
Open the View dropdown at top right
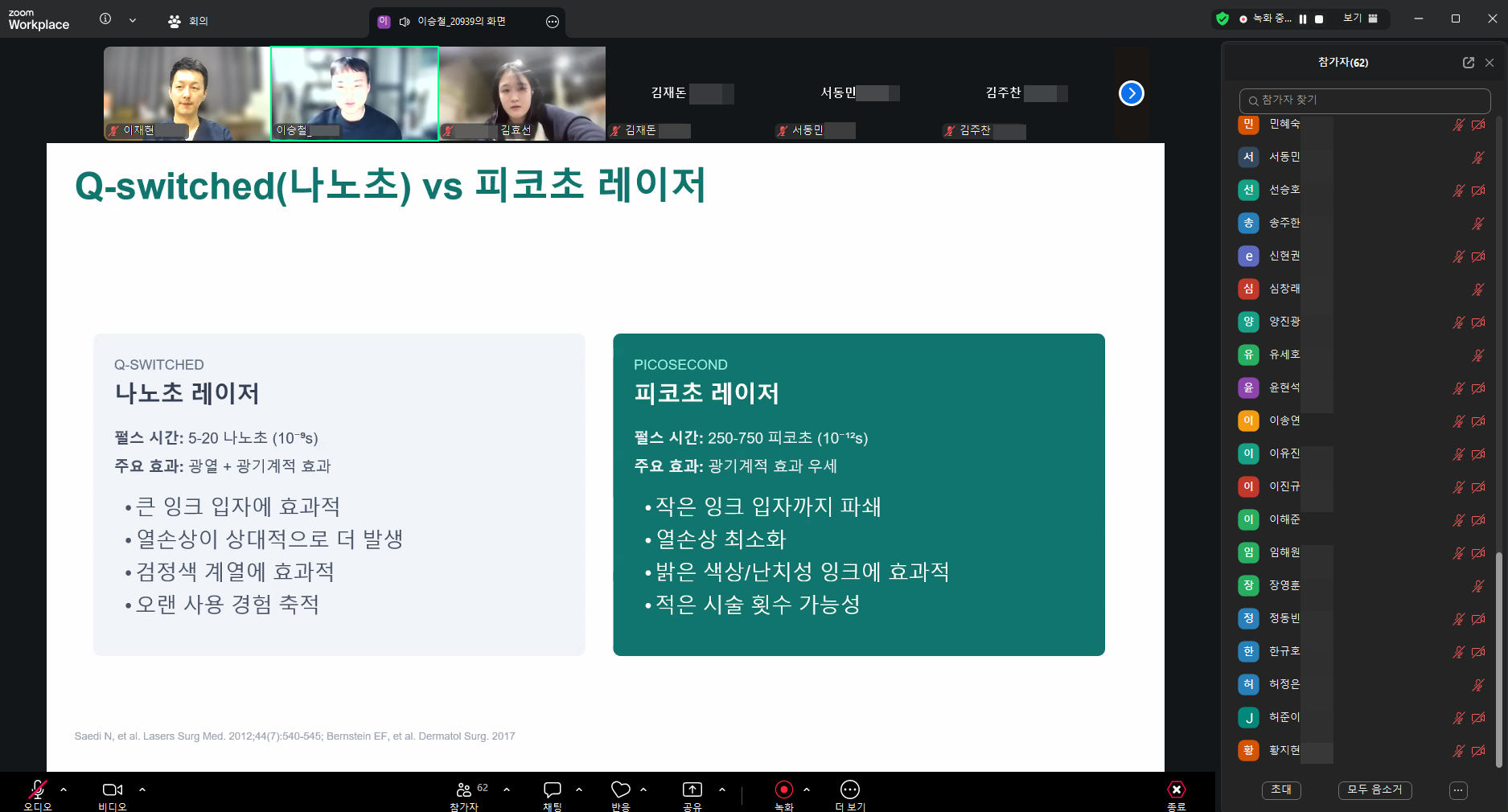pos(1360,18)
